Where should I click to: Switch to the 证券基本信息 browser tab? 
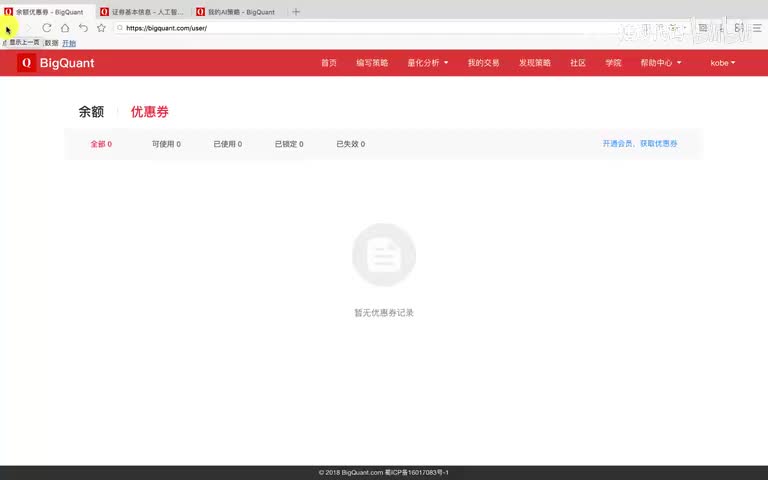[x=142, y=12]
